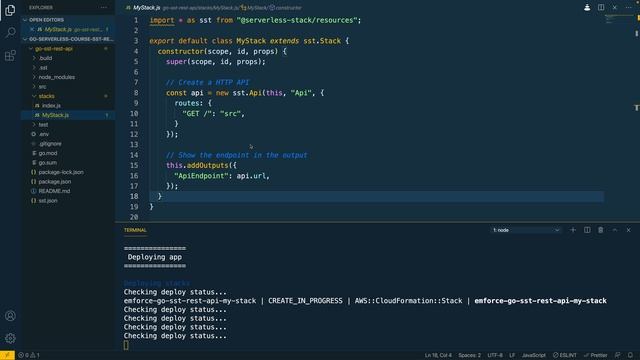Split the terminal panel

587,230
